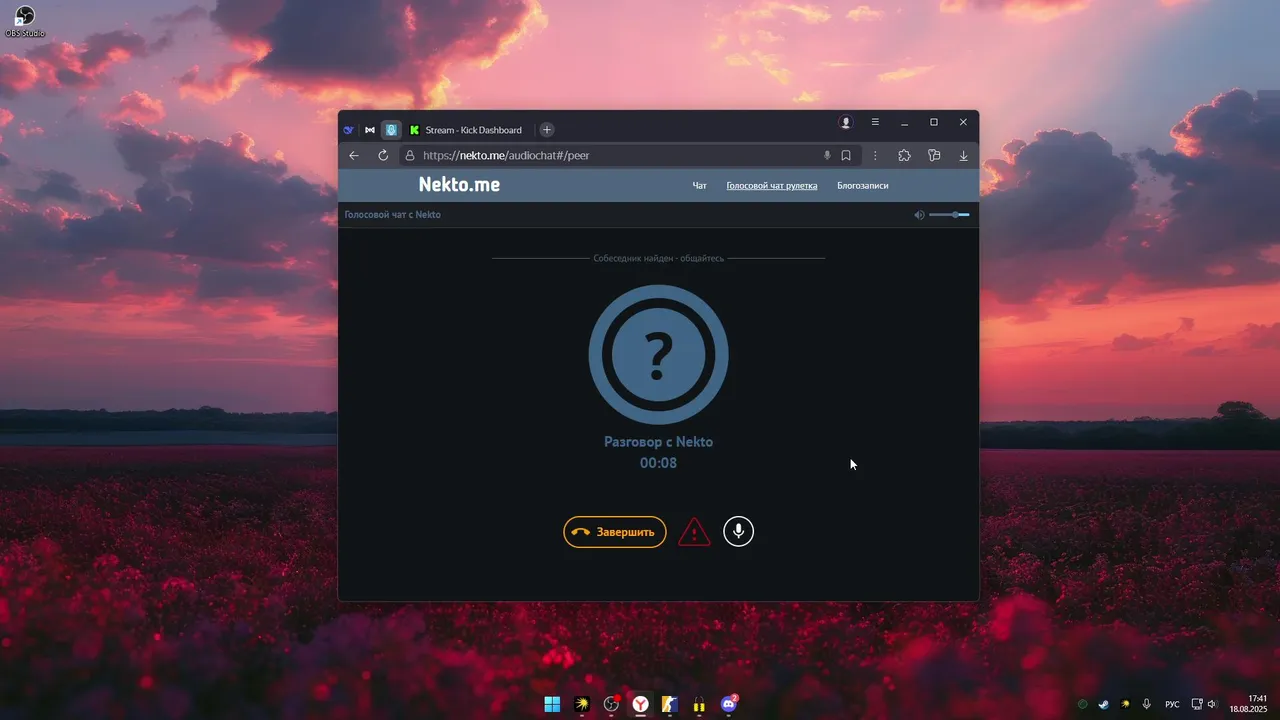Viewport: 1280px width, 720px height.
Task: Click Голосовой чат с Nekto header text
Action: coord(392,215)
